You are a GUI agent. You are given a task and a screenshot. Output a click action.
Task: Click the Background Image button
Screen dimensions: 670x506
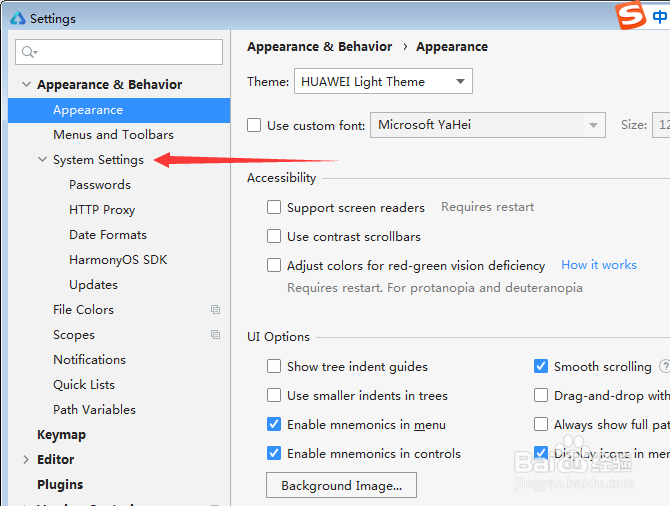click(x=341, y=486)
